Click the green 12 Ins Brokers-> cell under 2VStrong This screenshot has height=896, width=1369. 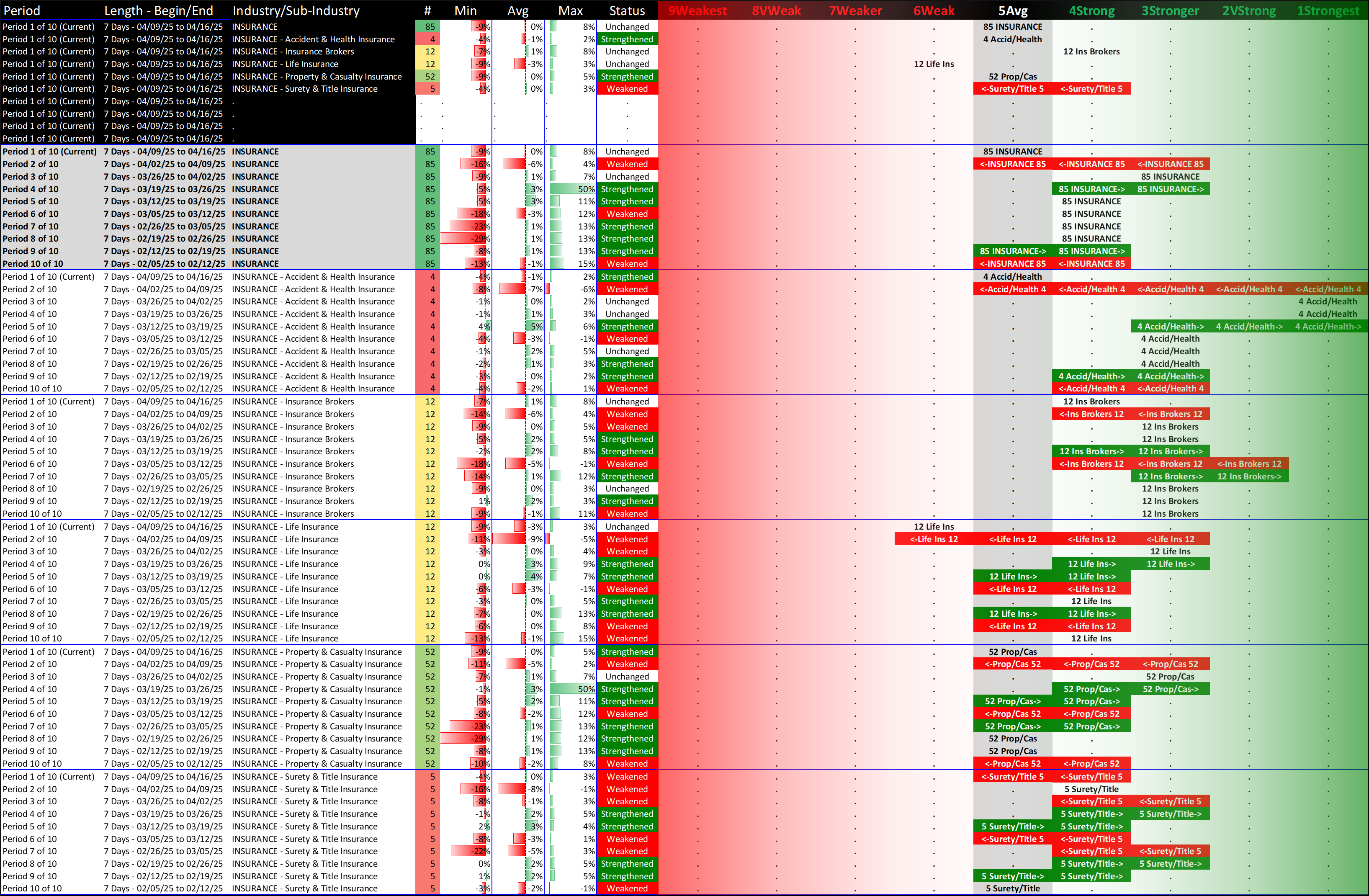[1249, 477]
